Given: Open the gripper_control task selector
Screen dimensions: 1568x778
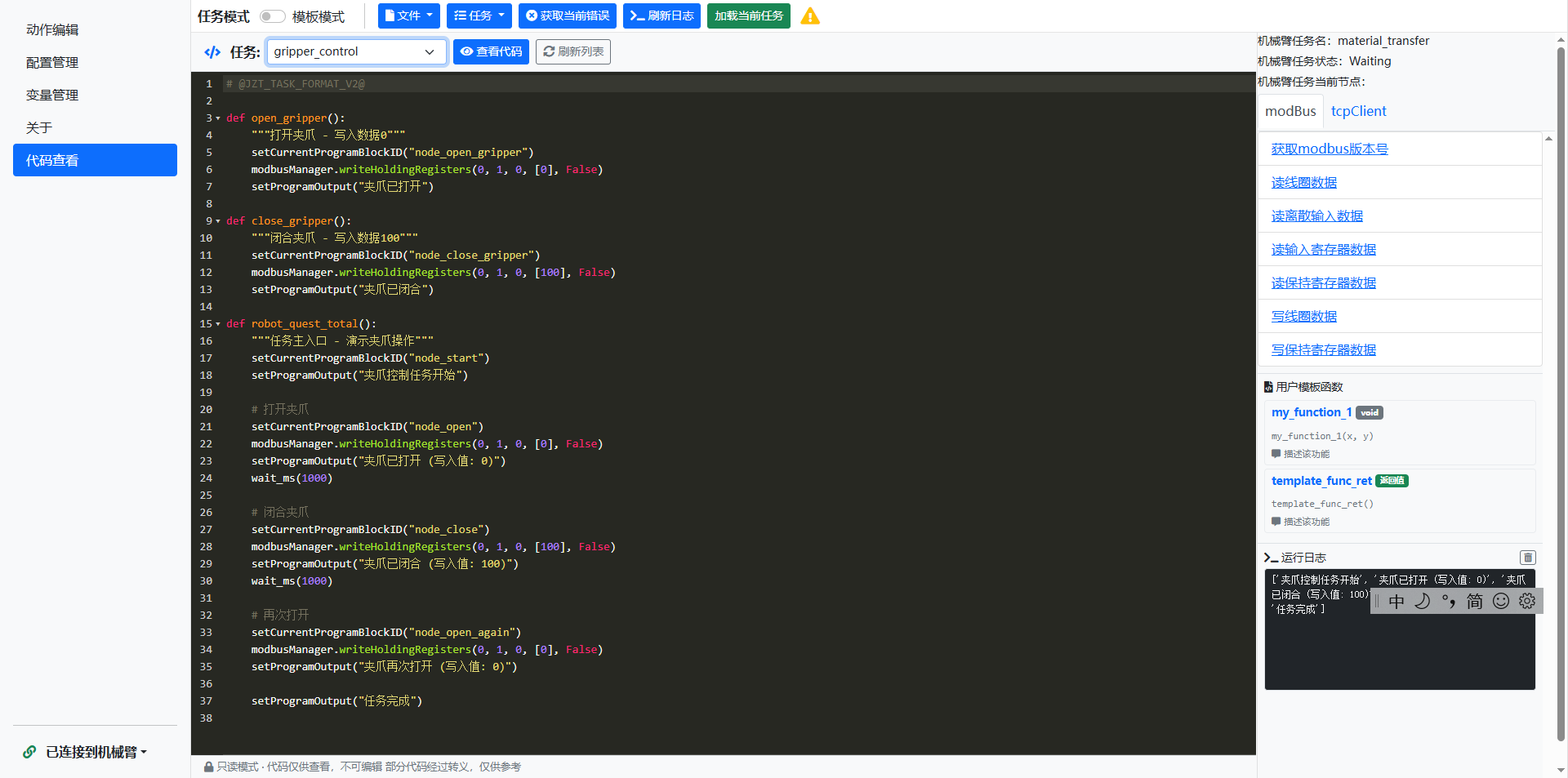Looking at the screenshot, I should pos(356,51).
